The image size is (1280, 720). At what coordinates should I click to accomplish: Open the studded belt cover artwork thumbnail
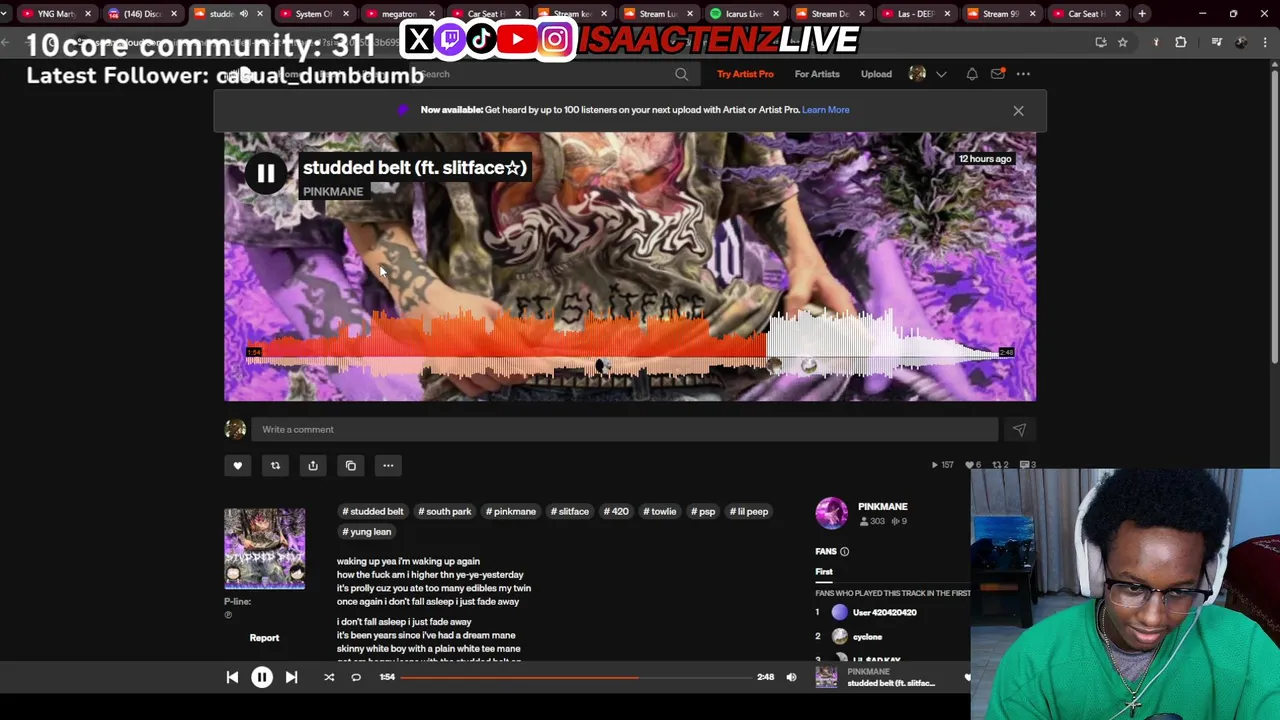pos(264,548)
